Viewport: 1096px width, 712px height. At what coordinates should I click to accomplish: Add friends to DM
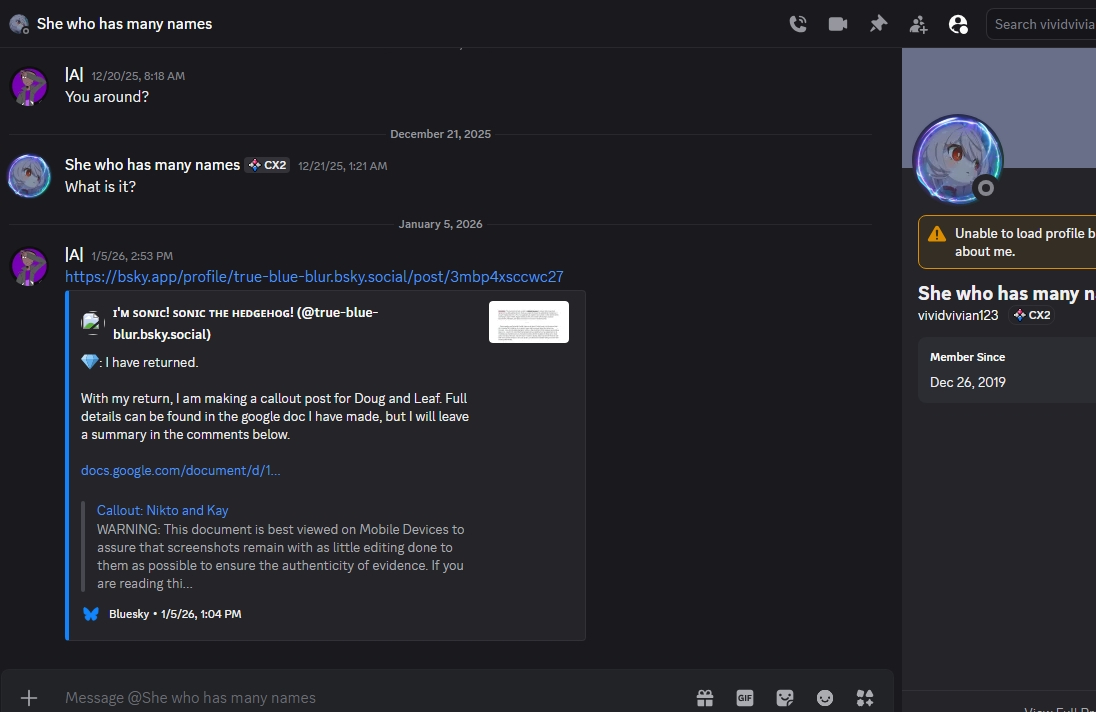click(918, 24)
